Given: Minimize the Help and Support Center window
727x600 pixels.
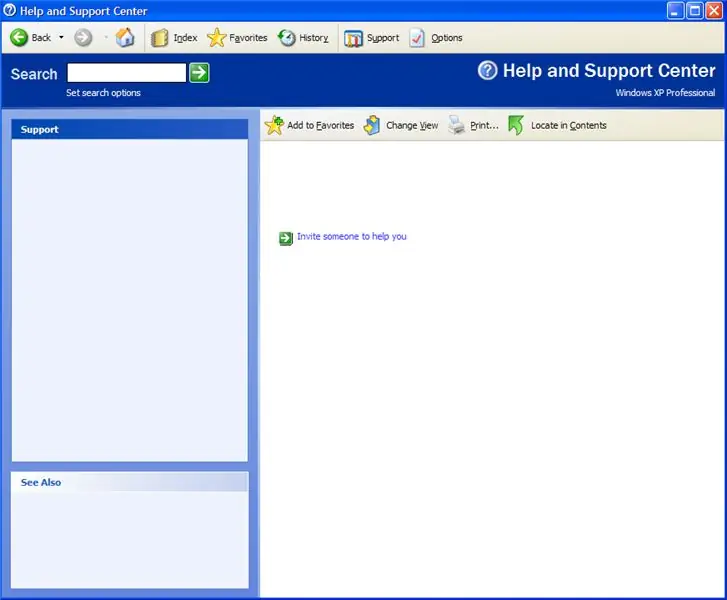Looking at the screenshot, I should click(x=675, y=11).
